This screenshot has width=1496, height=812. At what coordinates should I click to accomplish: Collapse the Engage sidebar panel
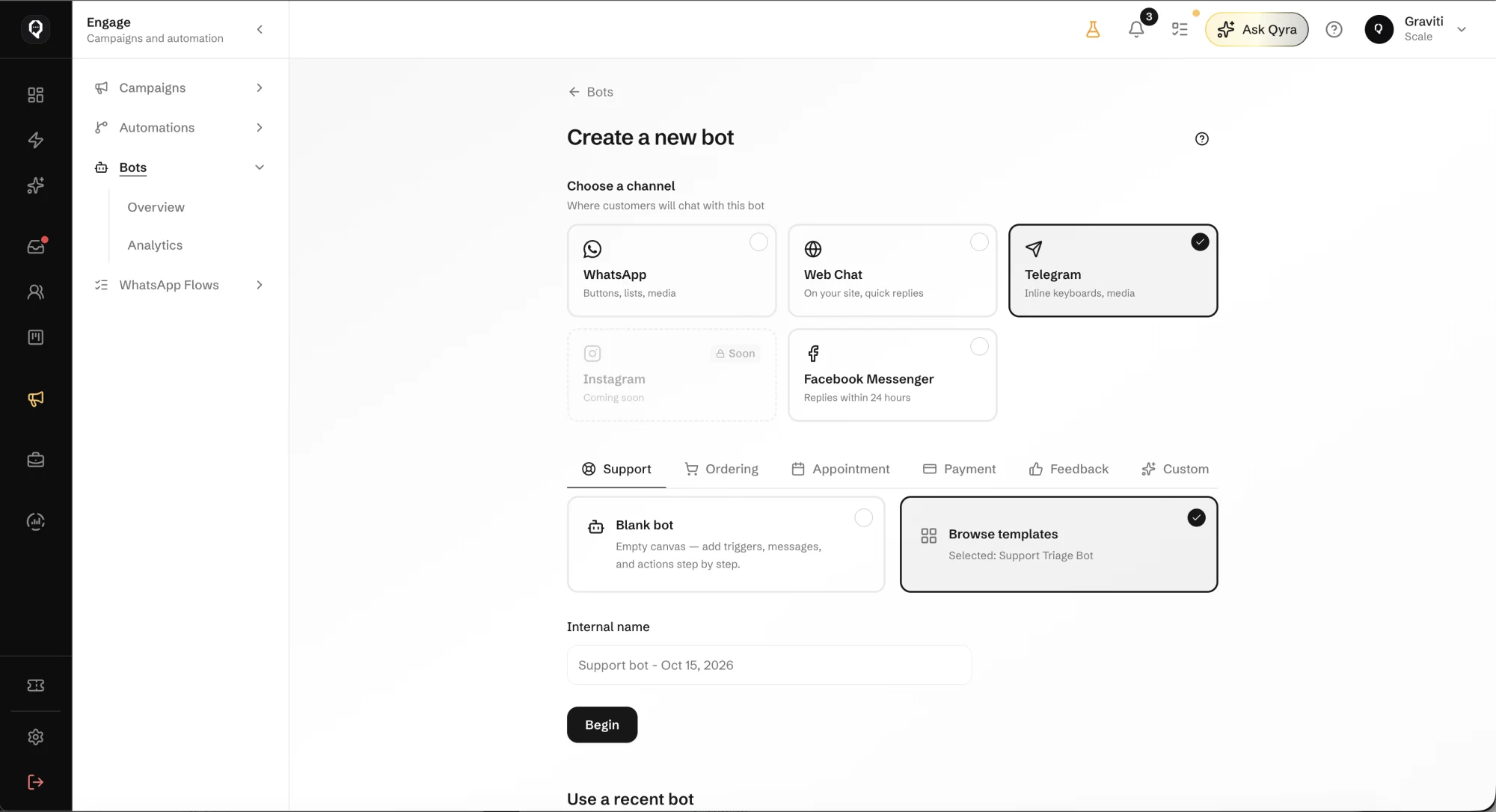260,29
